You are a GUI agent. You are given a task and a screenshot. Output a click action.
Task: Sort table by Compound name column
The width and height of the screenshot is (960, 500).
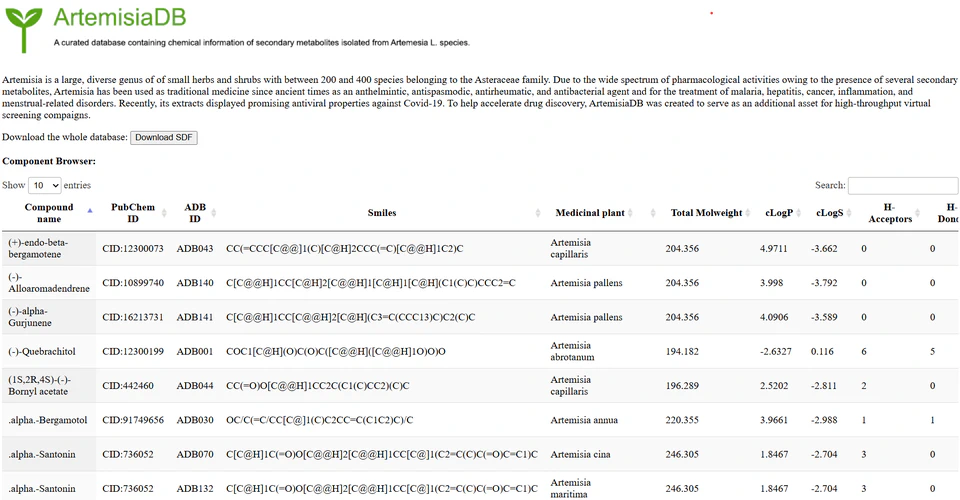(x=49, y=213)
